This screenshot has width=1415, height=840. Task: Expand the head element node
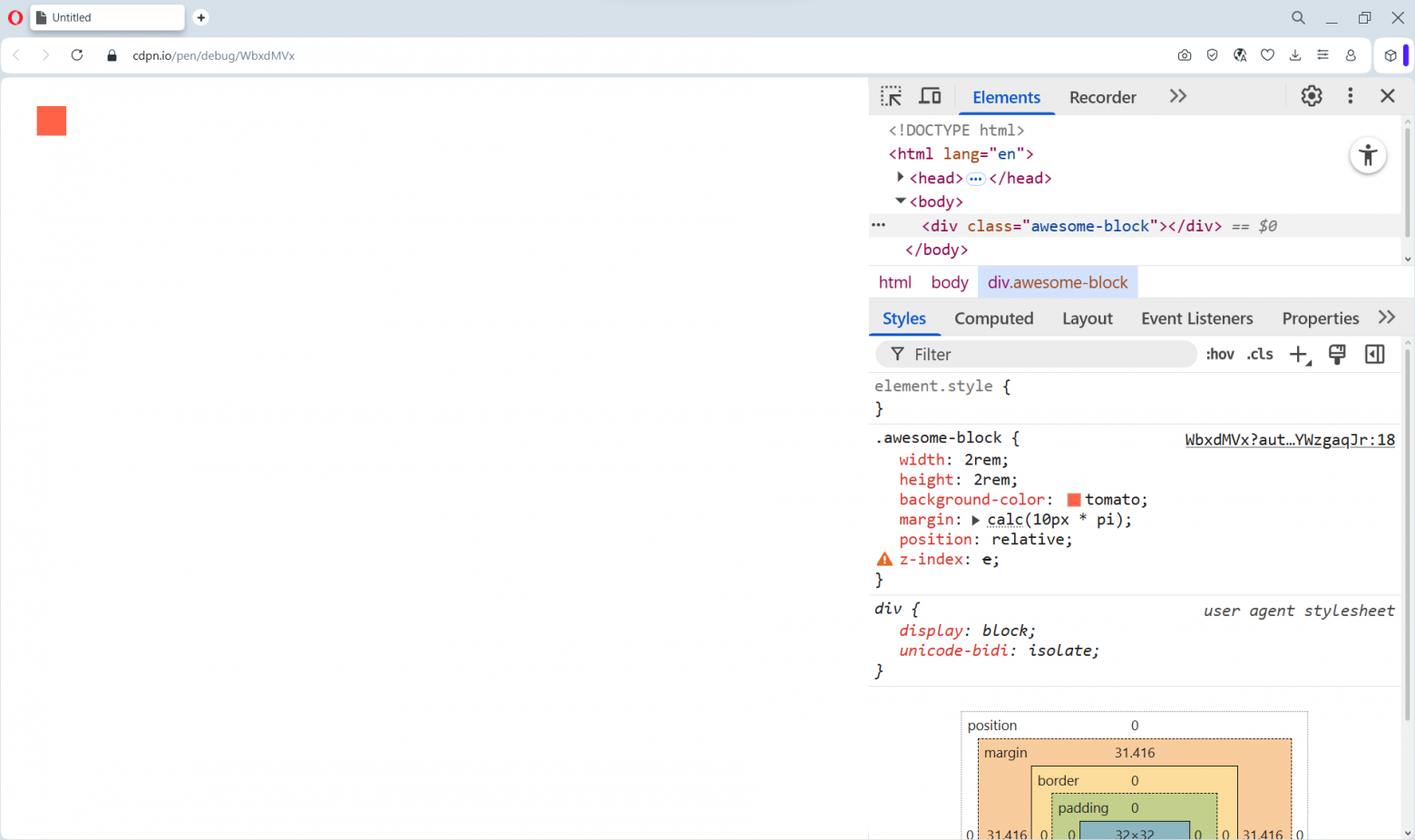tap(900, 178)
